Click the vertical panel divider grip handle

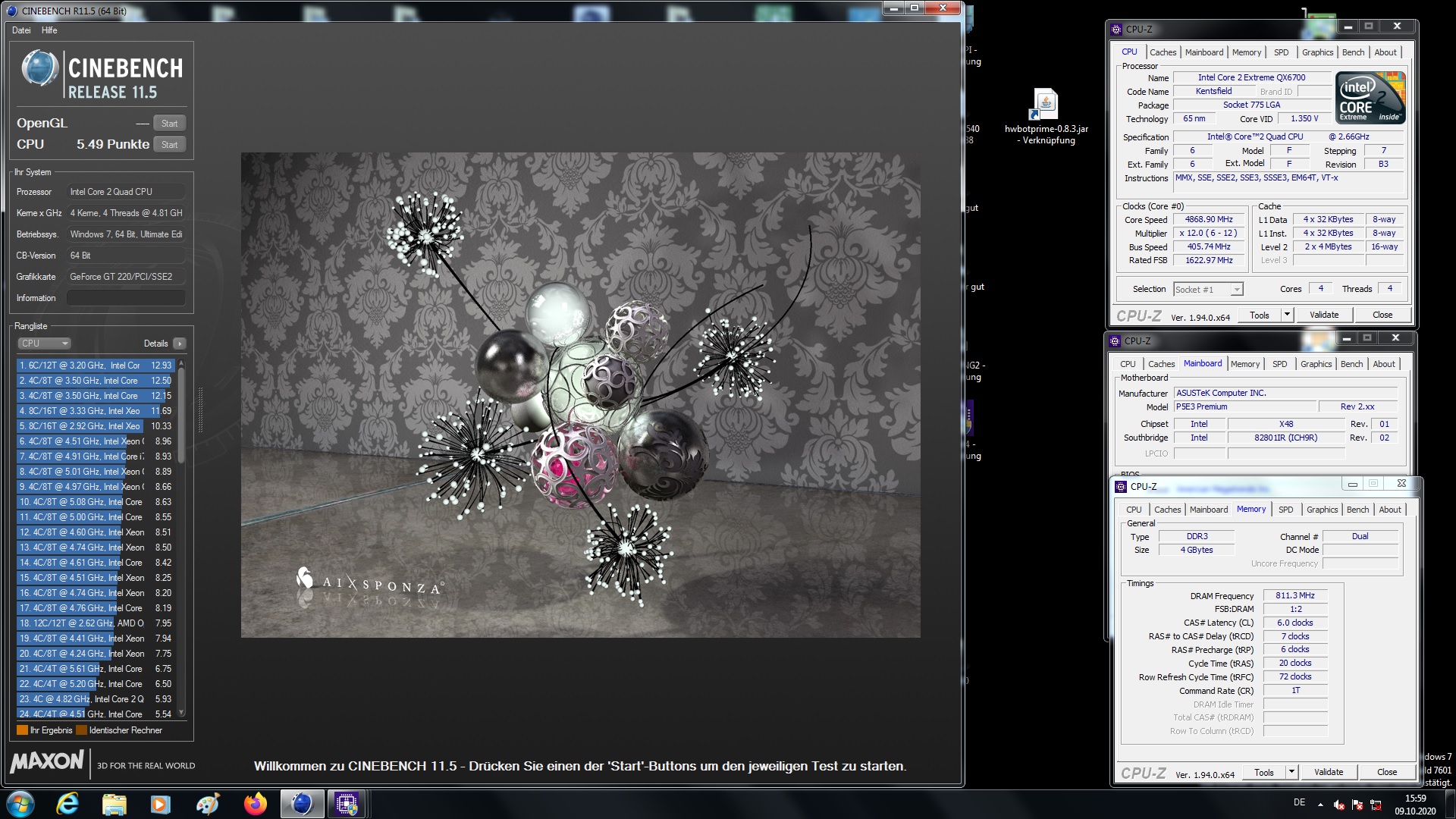[x=200, y=410]
